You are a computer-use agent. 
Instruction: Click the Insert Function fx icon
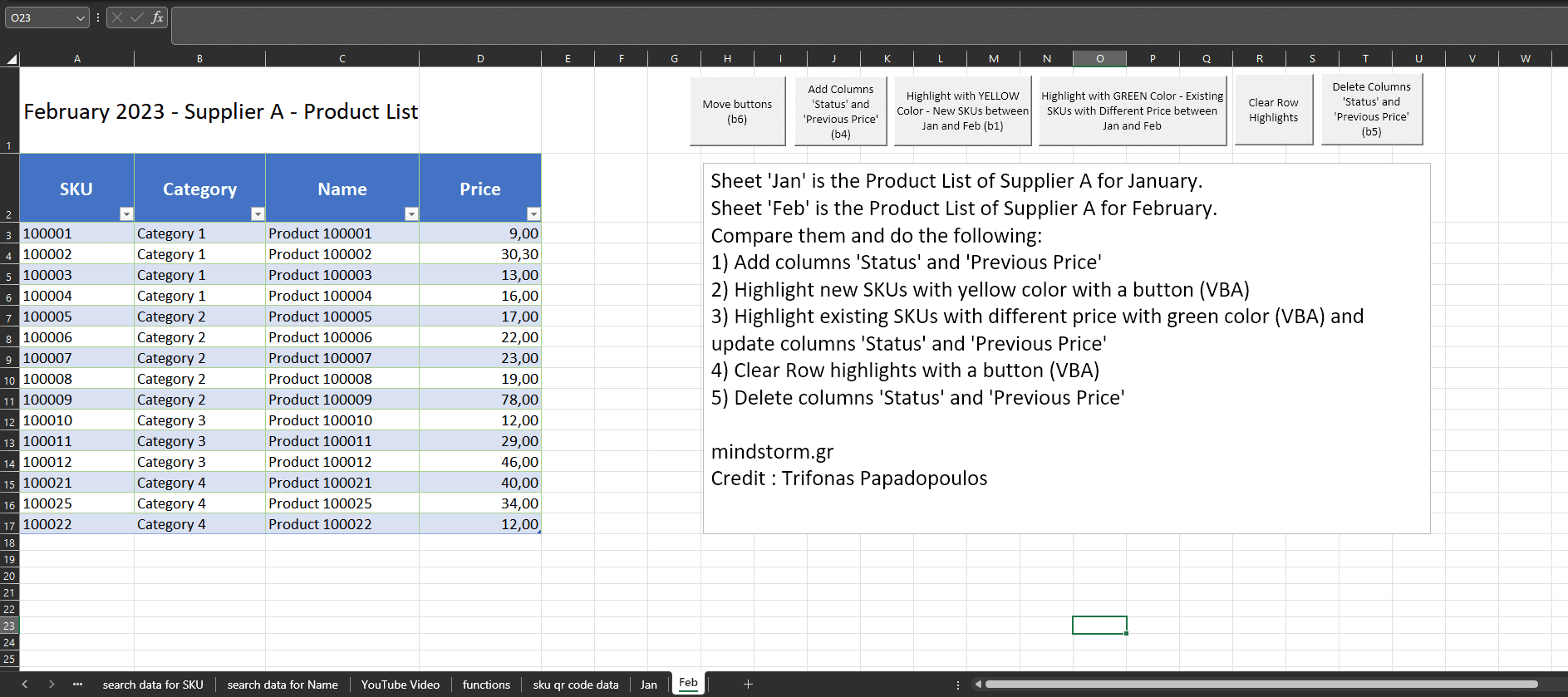click(x=157, y=17)
